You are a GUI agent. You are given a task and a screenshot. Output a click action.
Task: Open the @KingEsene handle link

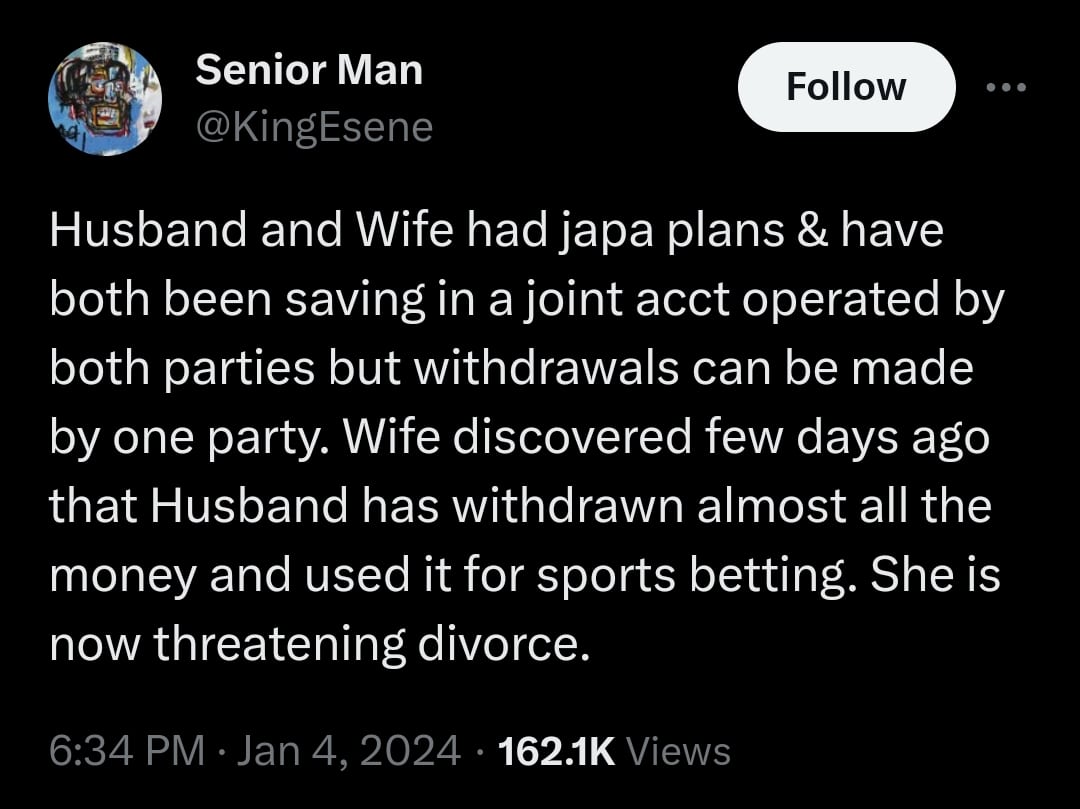[x=315, y=127]
